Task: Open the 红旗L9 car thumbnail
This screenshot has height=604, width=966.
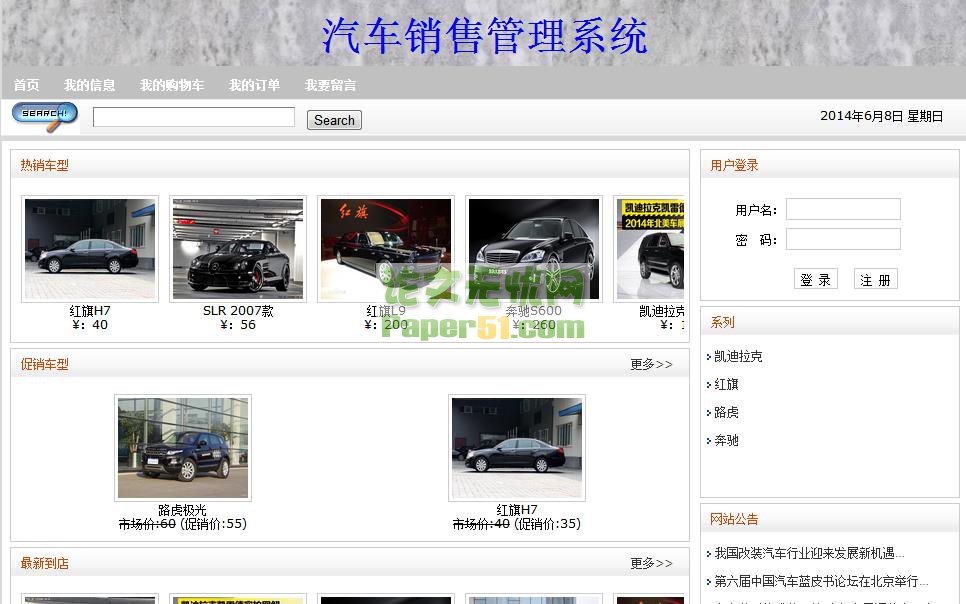Action: click(386, 249)
